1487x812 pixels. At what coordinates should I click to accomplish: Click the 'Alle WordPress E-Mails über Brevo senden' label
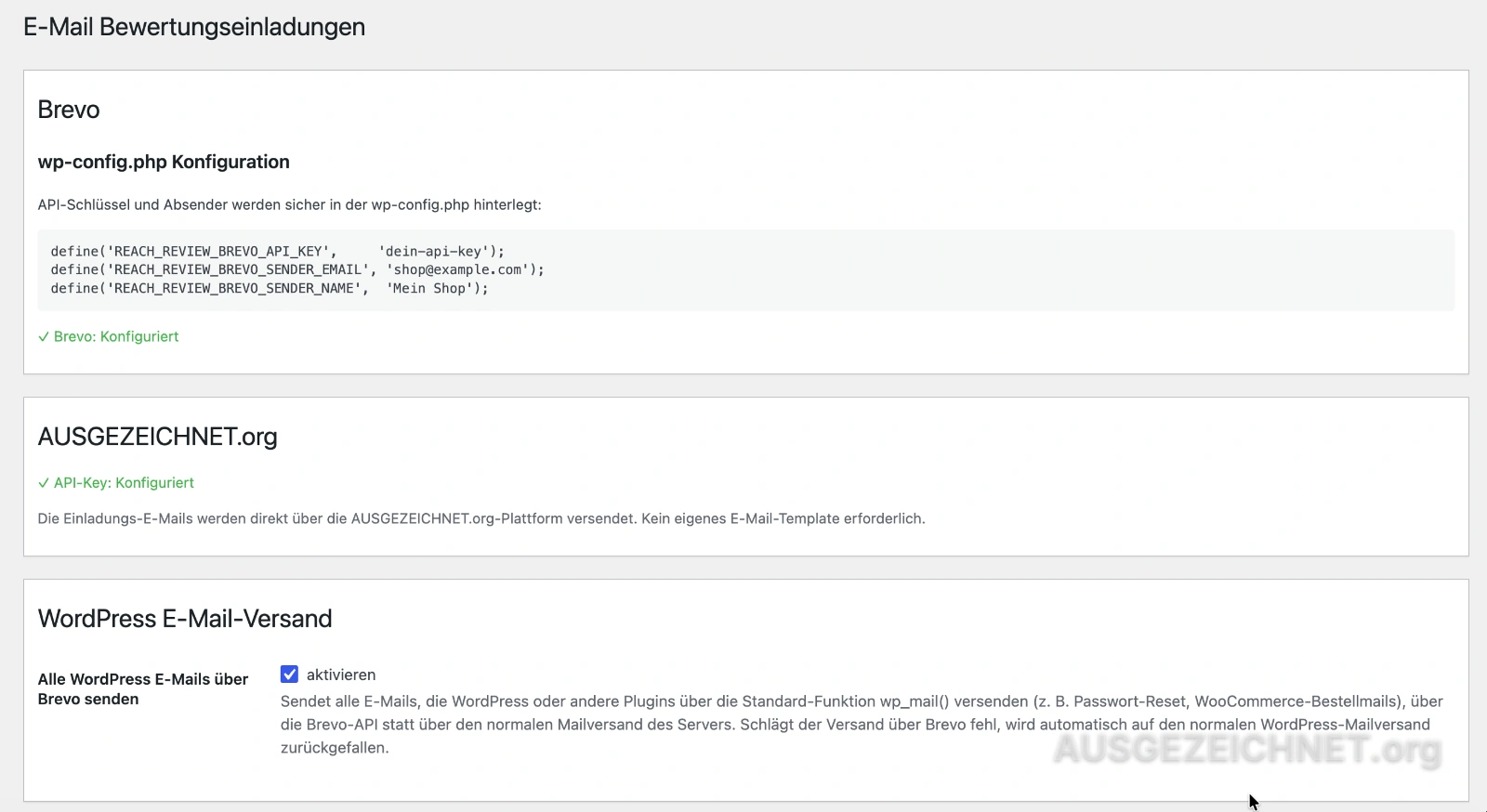click(x=143, y=689)
